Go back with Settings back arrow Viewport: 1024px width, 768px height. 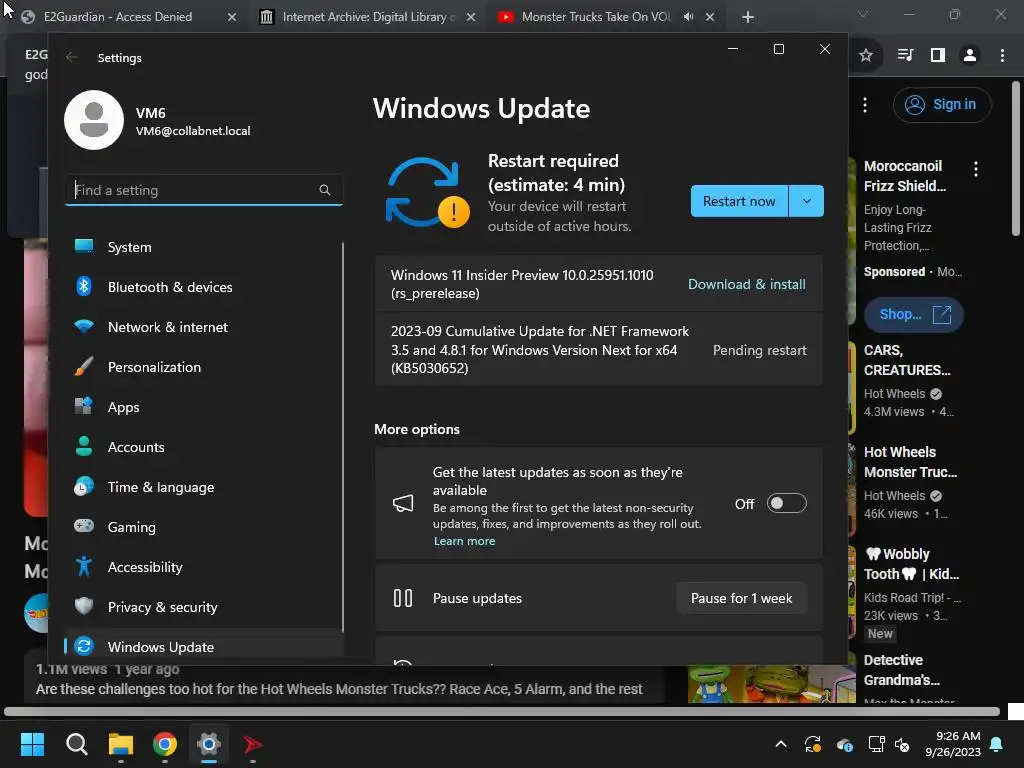(72, 57)
